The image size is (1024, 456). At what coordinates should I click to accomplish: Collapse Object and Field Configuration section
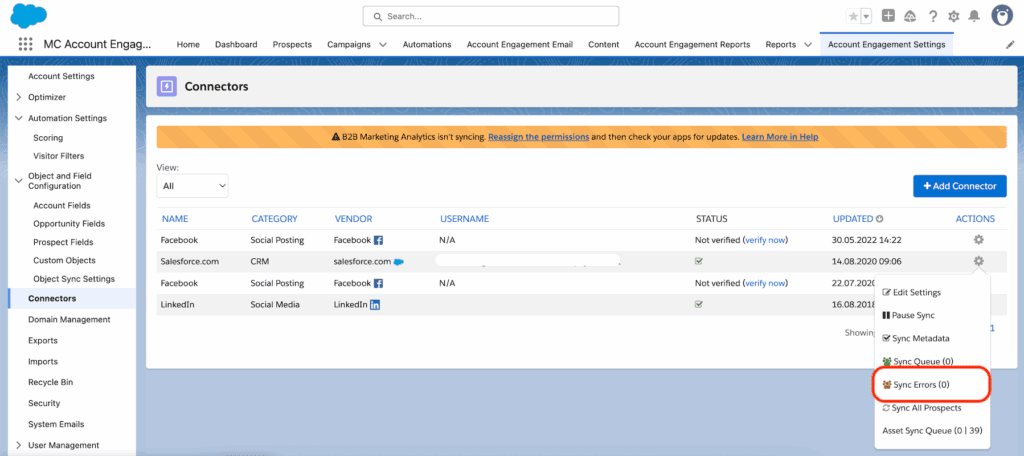[x=19, y=181]
